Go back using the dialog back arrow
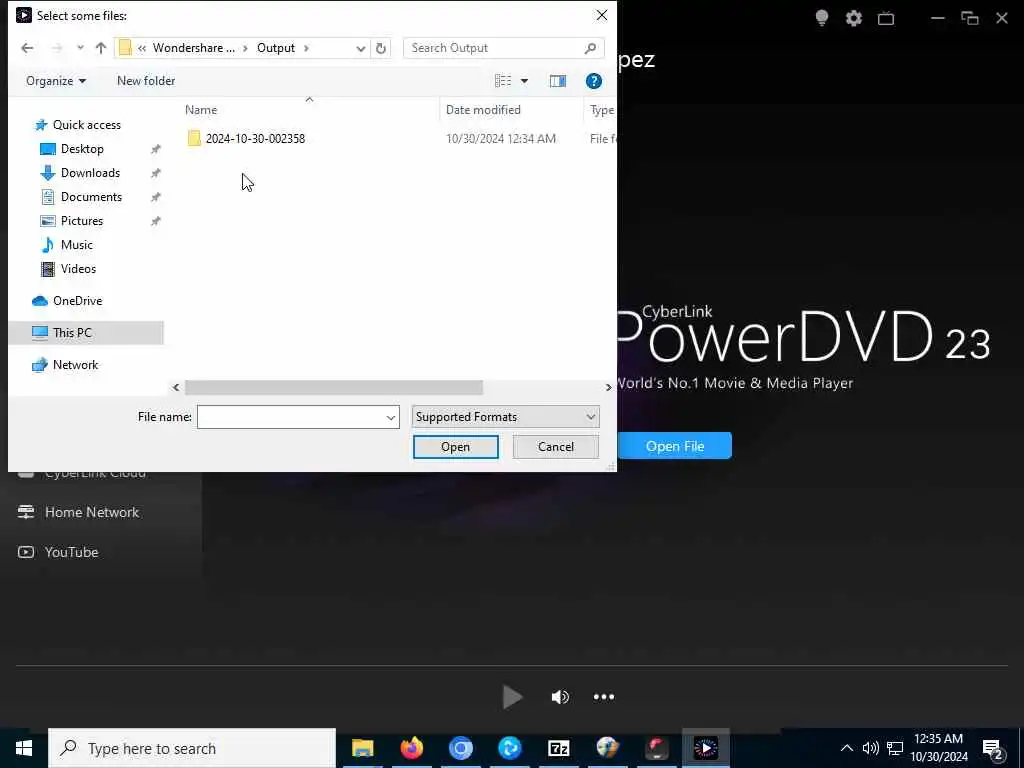1024x768 pixels. (x=27, y=48)
